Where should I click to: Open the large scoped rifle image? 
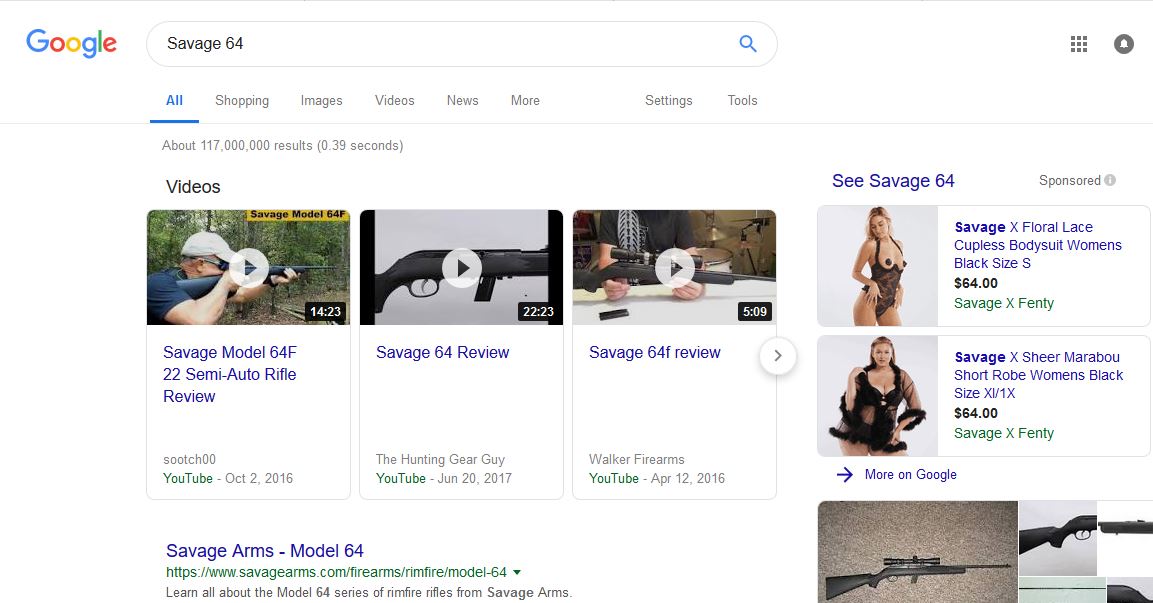918,552
